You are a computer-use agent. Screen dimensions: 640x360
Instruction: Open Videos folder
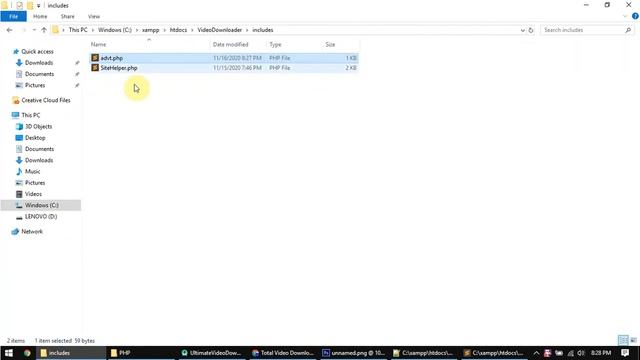(x=33, y=194)
